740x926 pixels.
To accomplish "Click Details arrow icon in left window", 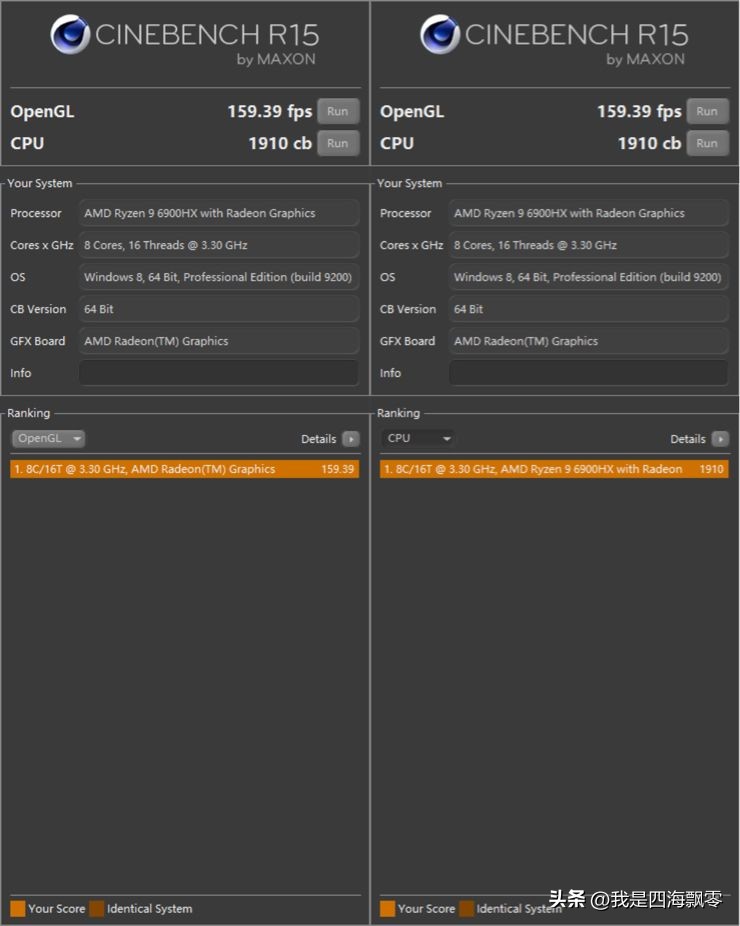I will (351, 439).
